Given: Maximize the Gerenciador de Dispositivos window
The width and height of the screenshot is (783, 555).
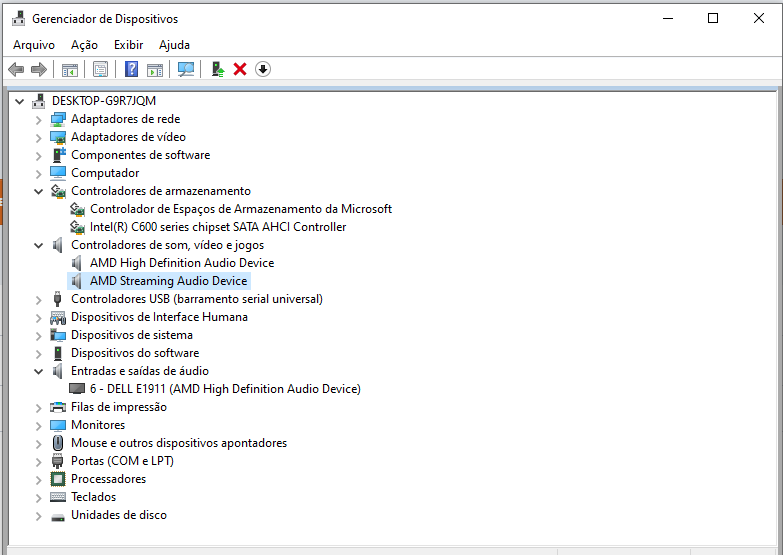Looking at the screenshot, I should [x=713, y=18].
